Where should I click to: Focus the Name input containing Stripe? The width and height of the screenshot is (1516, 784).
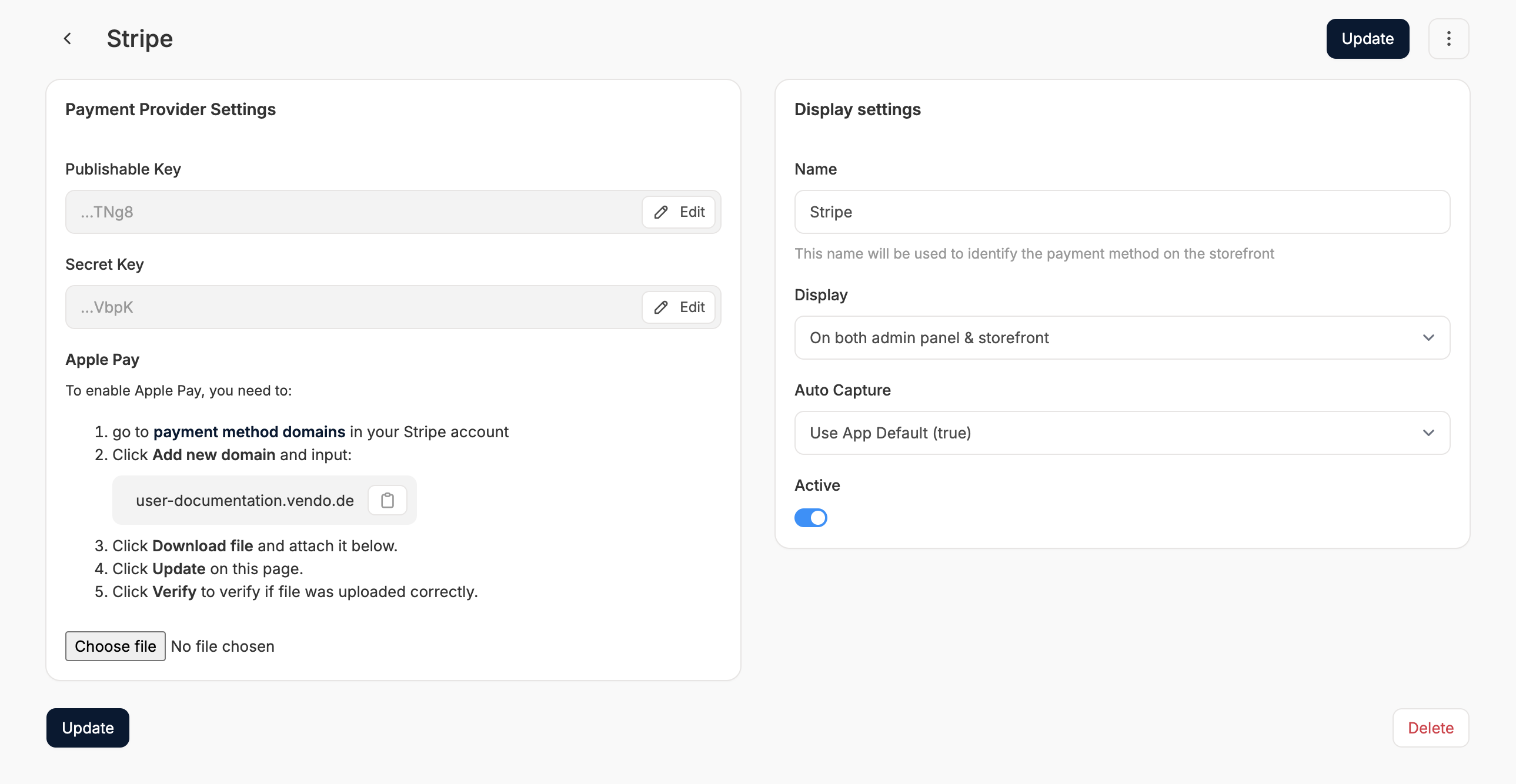click(1121, 212)
